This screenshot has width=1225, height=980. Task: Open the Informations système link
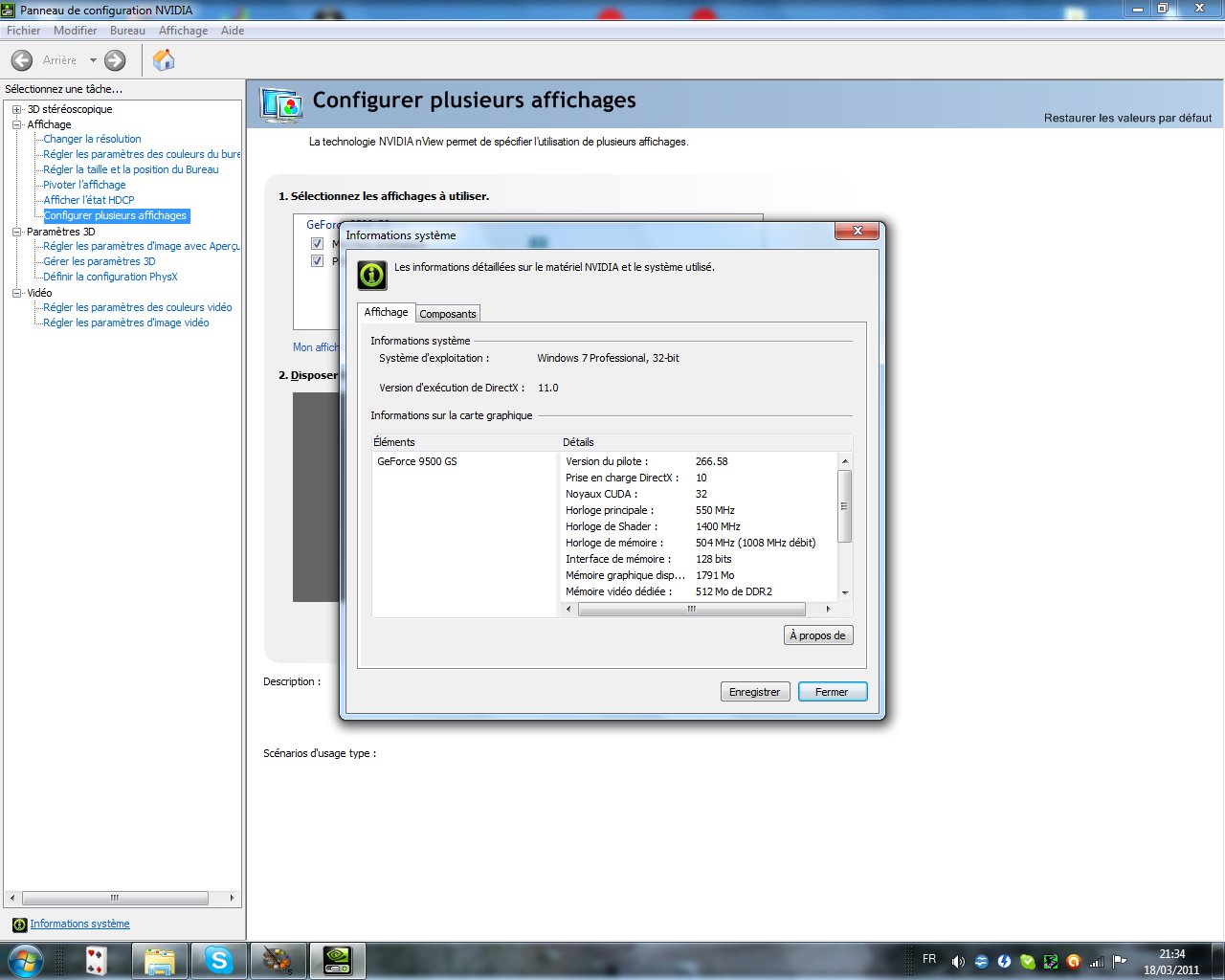click(79, 924)
